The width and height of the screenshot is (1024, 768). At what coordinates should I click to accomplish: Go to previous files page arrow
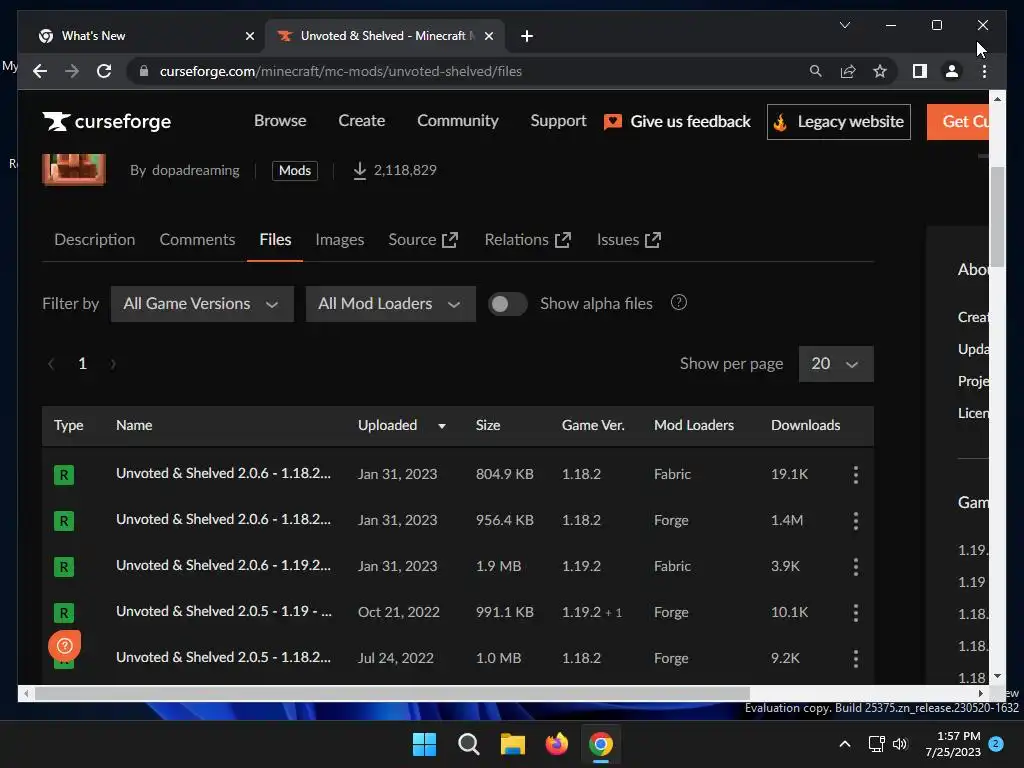(51, 364)
